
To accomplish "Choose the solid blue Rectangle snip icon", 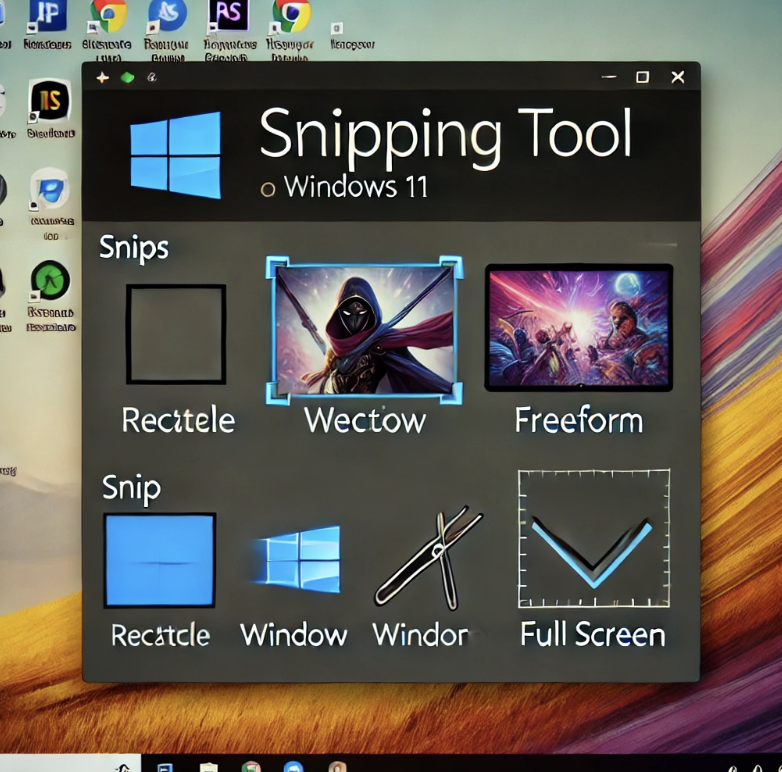I will (x=160, y=560).
